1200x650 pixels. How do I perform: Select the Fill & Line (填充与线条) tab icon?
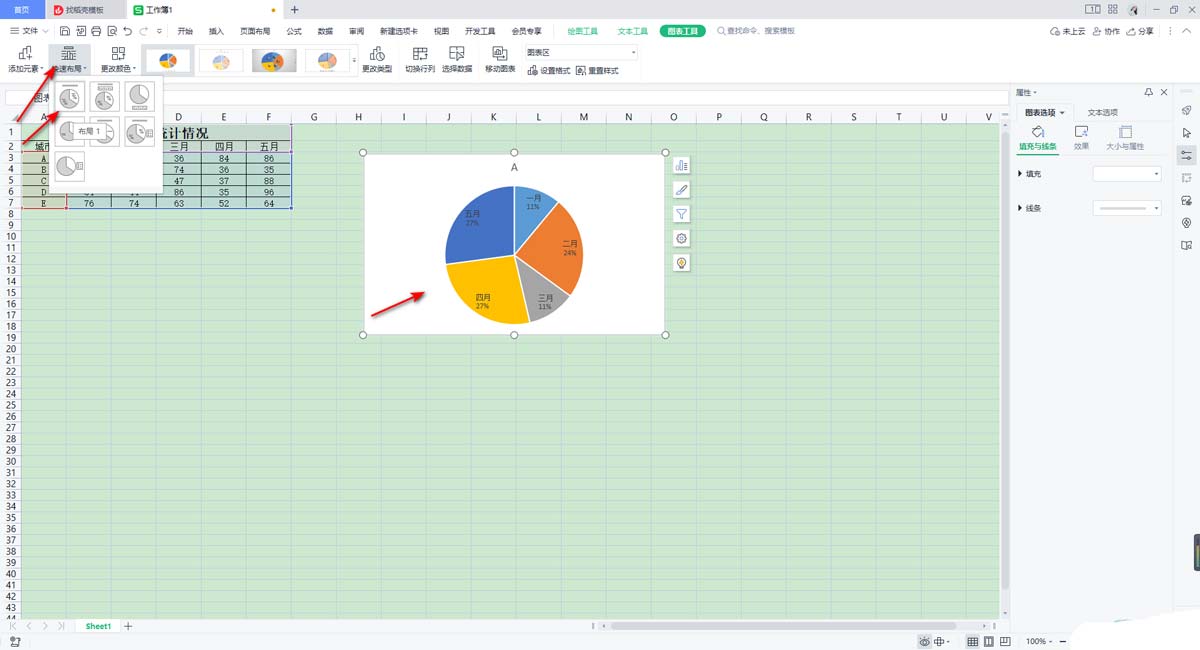[1038, 132]
